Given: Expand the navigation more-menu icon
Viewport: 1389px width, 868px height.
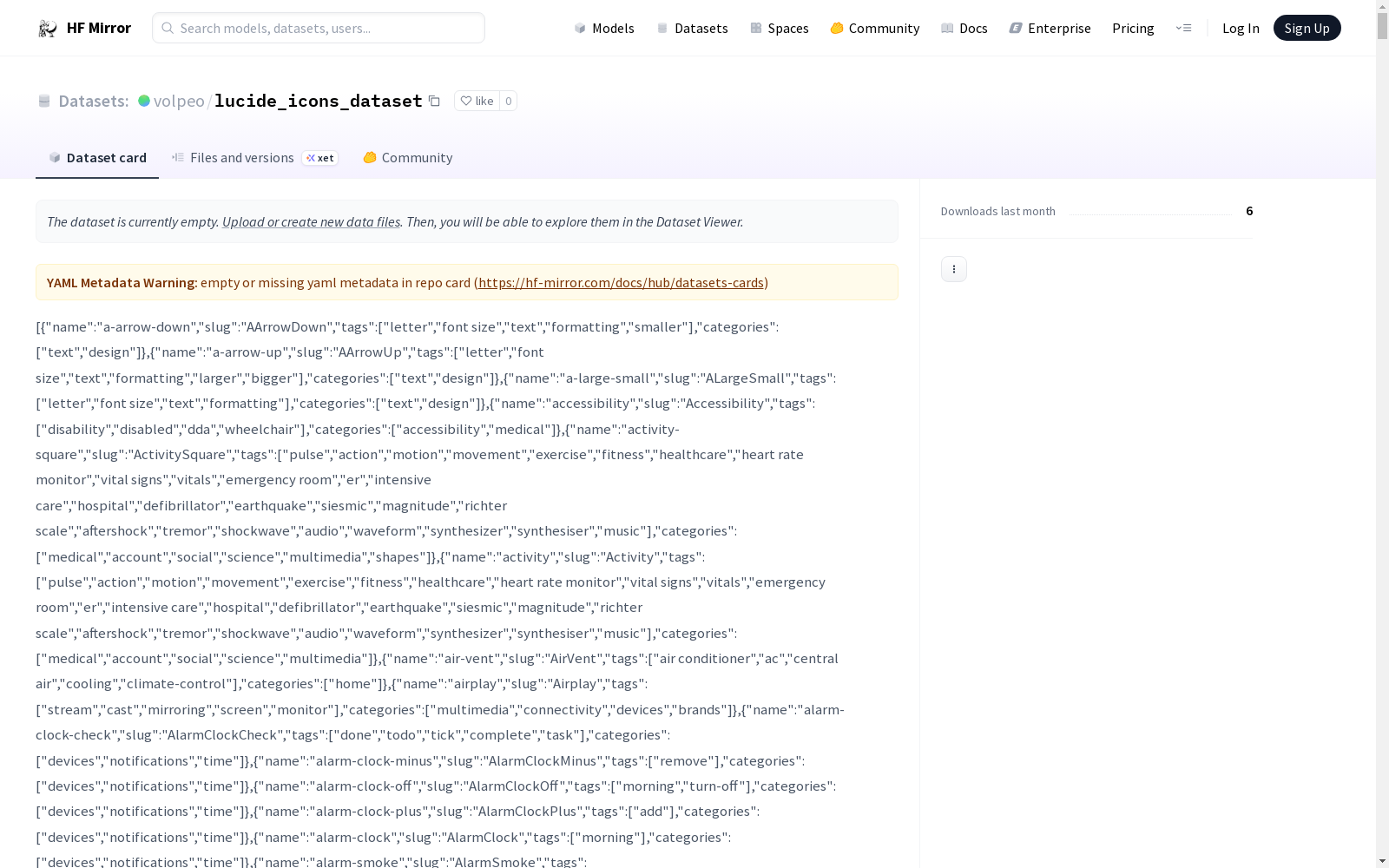Looking at the screenshot, I should coord(1183,28).
